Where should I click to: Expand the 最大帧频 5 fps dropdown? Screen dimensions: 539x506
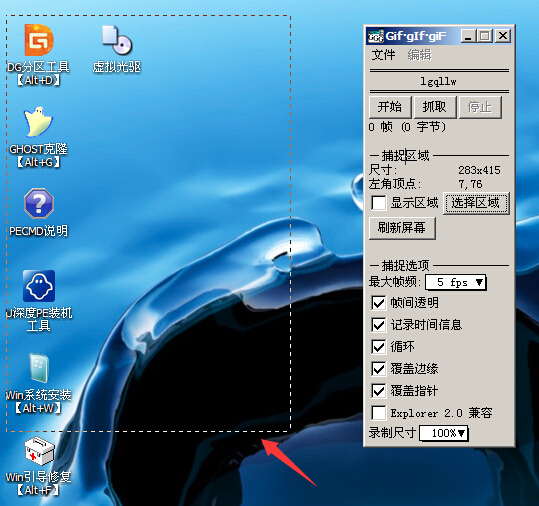(x=456, y=283)
